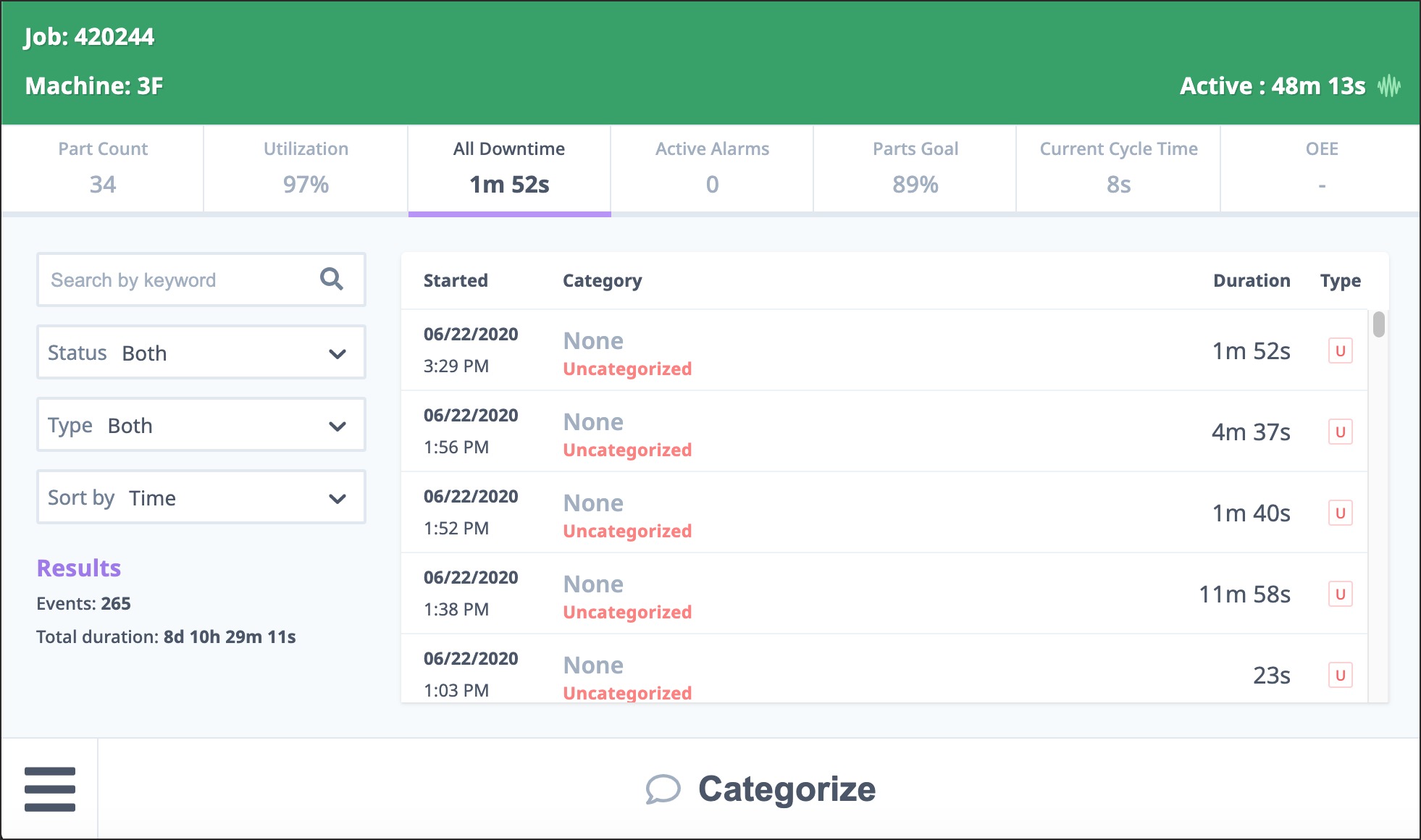1421x840 pixels.
Task: Click the U type icon on third downtime row
Action: coord(1339,513)
